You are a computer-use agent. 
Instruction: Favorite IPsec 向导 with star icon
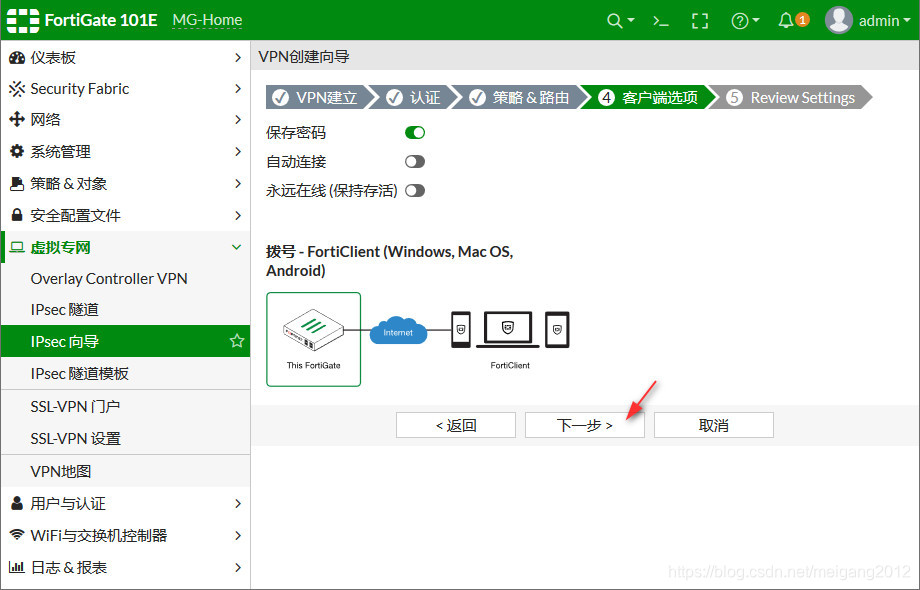[237, 341]
